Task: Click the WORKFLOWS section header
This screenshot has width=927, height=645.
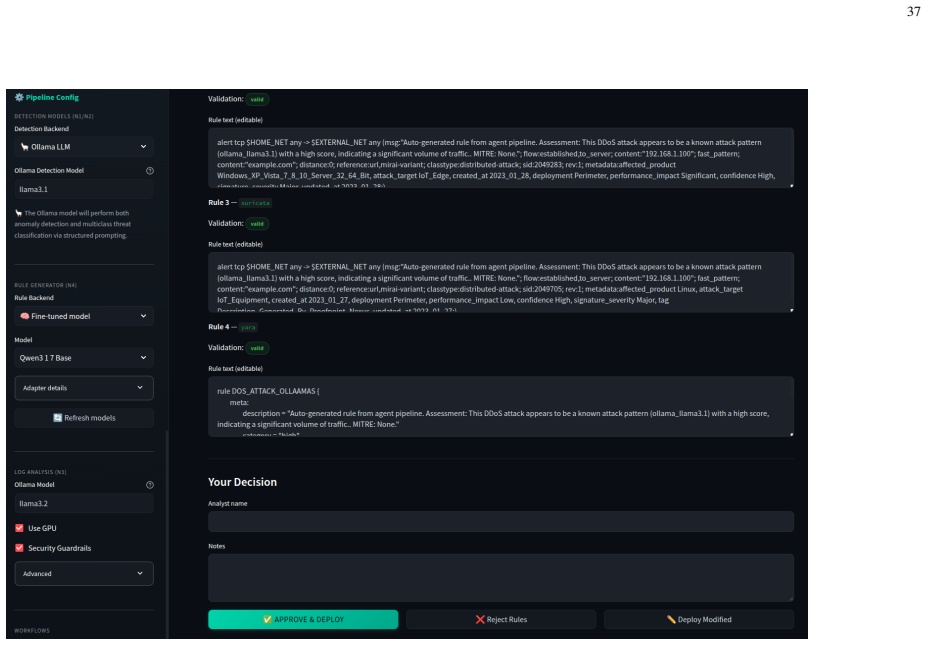Action: (x=32, y=630)
